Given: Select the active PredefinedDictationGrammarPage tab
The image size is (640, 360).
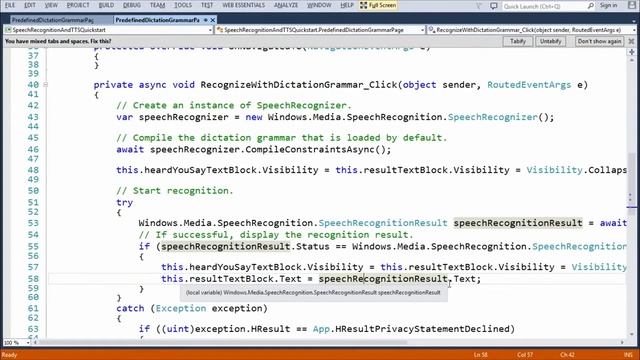Looking at the screenshot, I should tap(158, 20).
